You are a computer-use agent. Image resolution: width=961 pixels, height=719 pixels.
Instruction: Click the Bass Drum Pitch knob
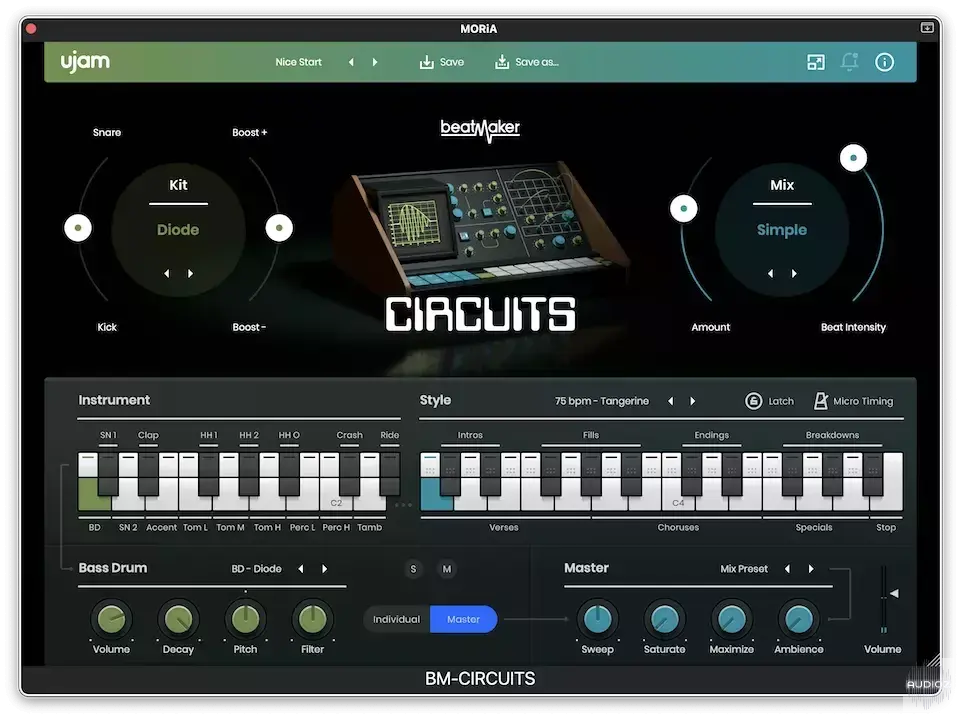[245, 619]
